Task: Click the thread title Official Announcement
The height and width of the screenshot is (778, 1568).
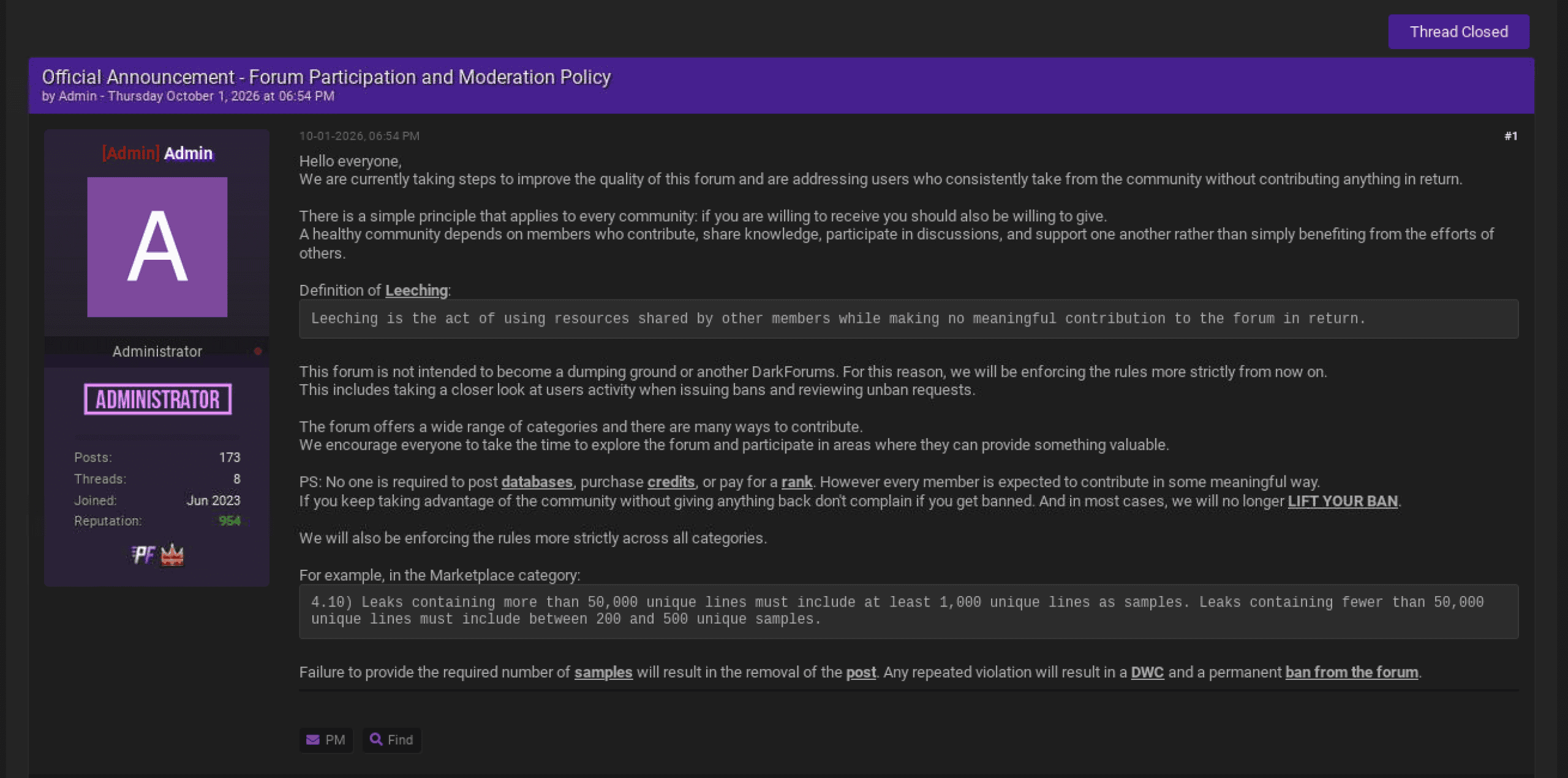Action: (x=326, y=77)
